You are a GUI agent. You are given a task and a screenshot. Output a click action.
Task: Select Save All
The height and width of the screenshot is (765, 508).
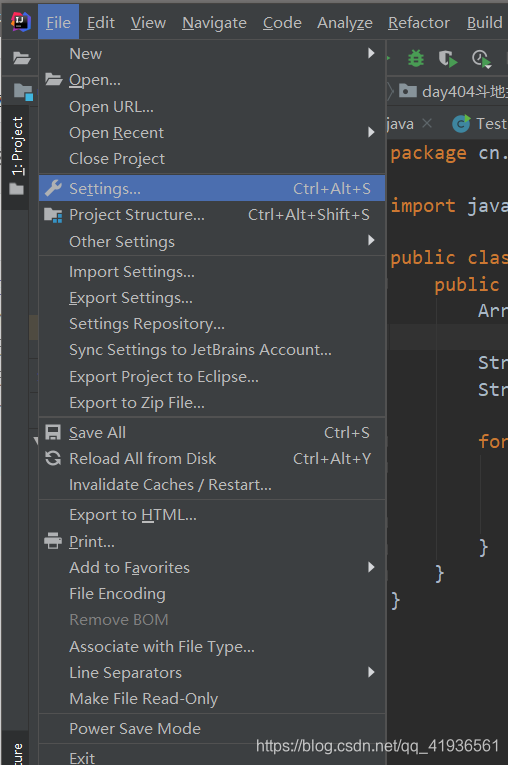click(212, 432)
